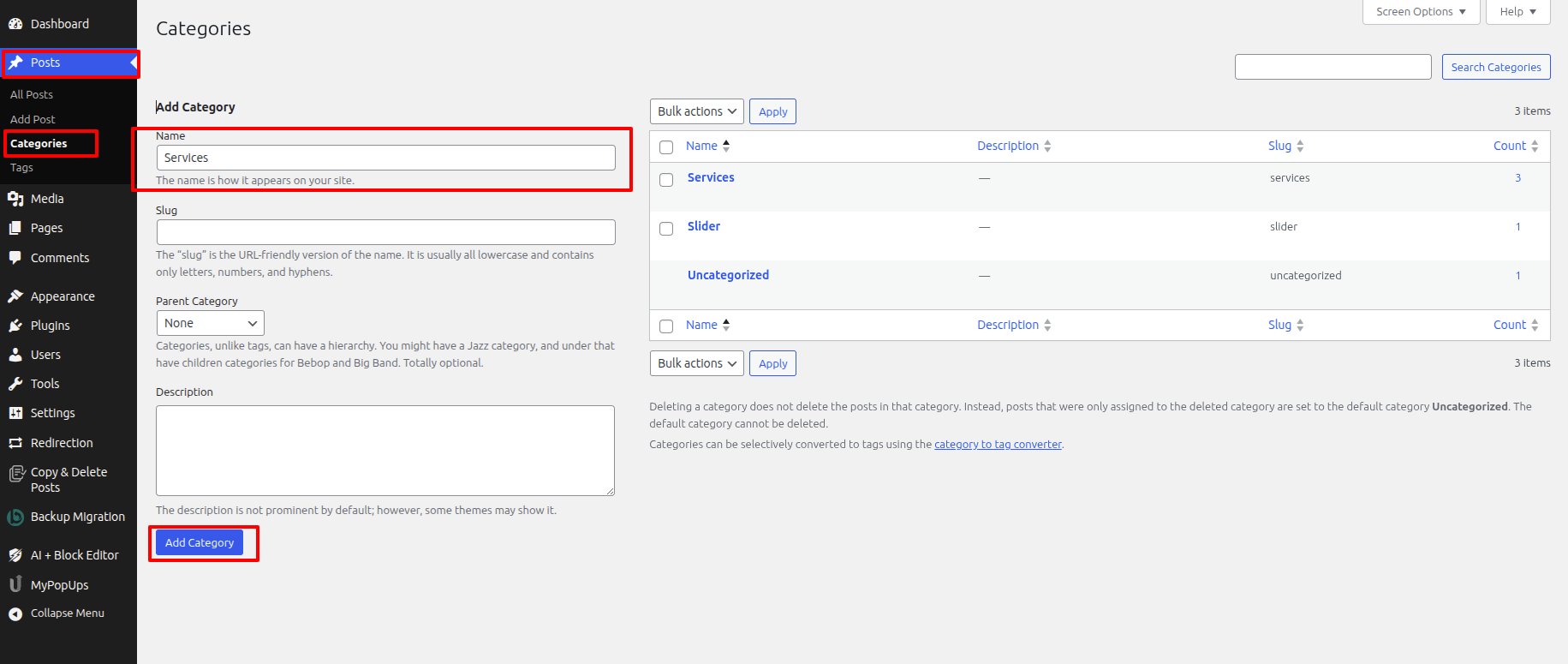The width and height of the screenshot is (1568, 664).
Task: Open the top Bulk actions dropdown
Action: [696, 111]
